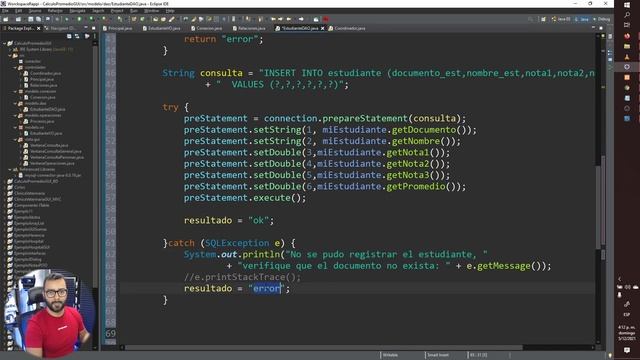Switch to the Relaciones.java tab

tap(249, 28)
